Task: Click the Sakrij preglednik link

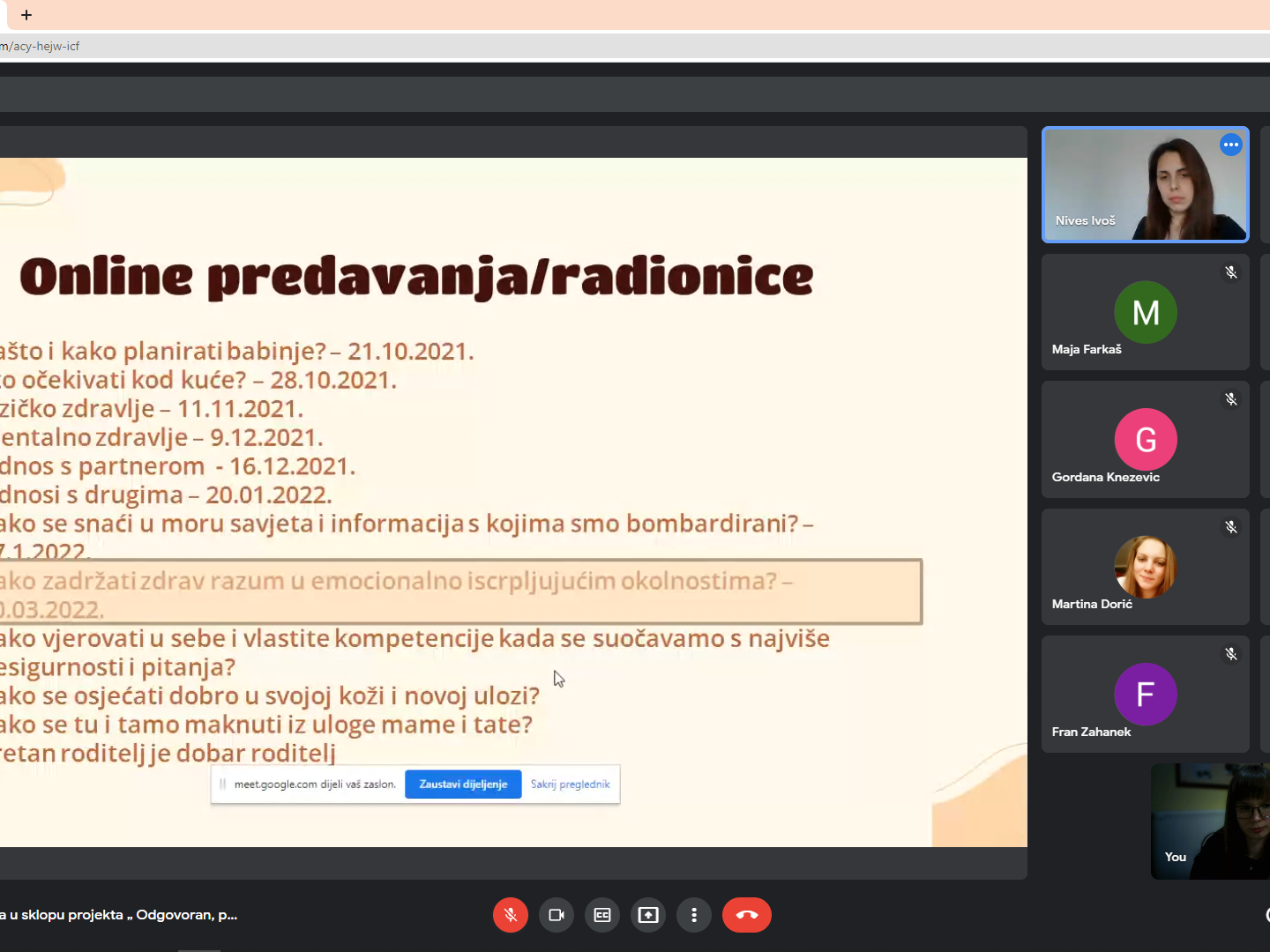Action: pos(571,785)
